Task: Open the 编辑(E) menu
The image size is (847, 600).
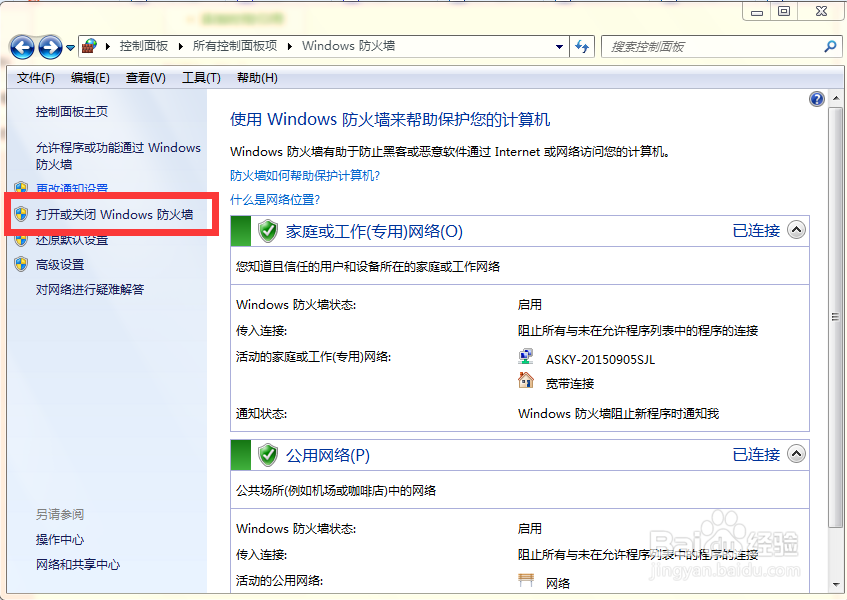Action: coord(90,78)
